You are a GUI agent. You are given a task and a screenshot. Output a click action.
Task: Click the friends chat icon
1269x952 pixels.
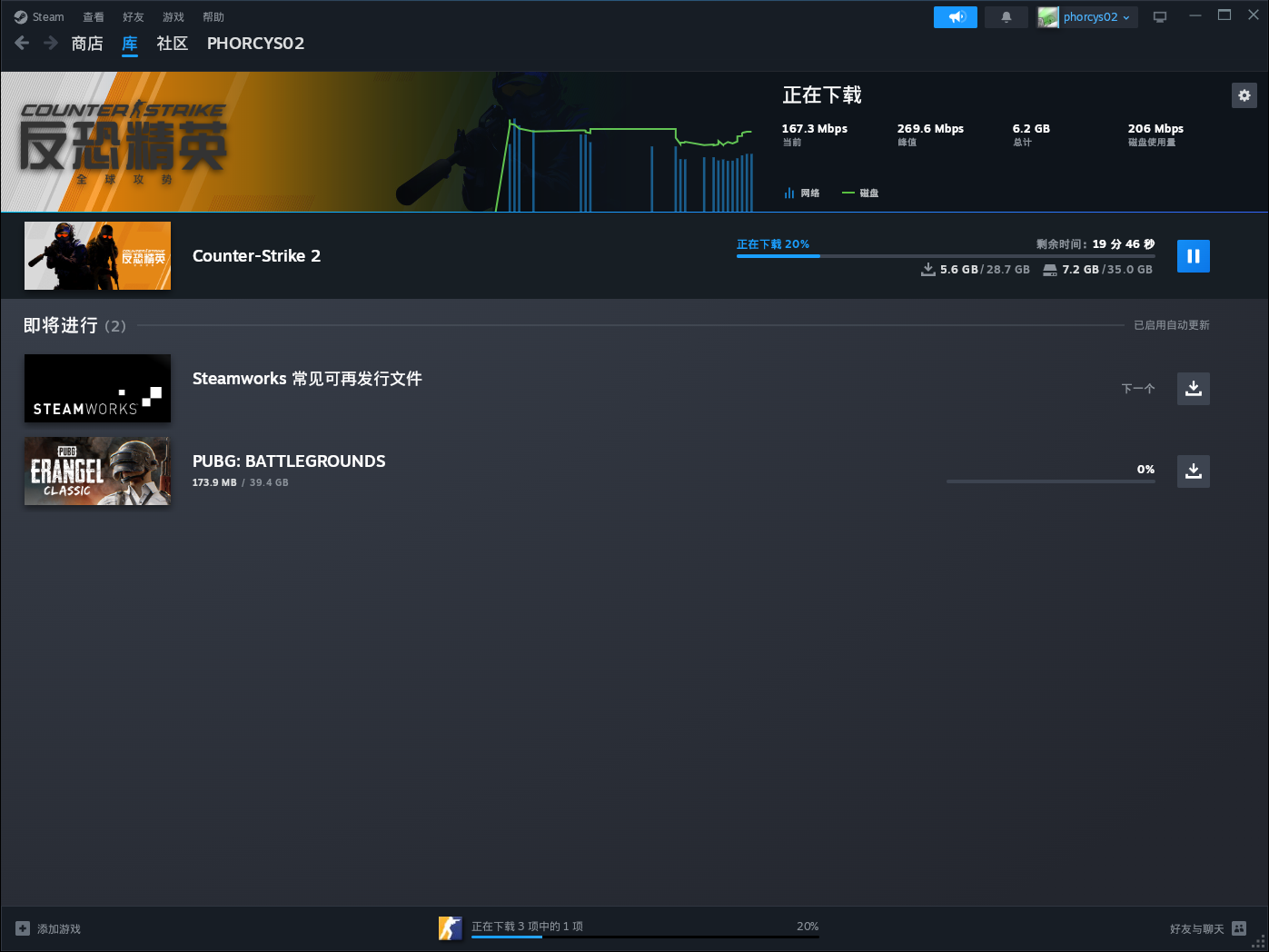(x=1239, y=928)
